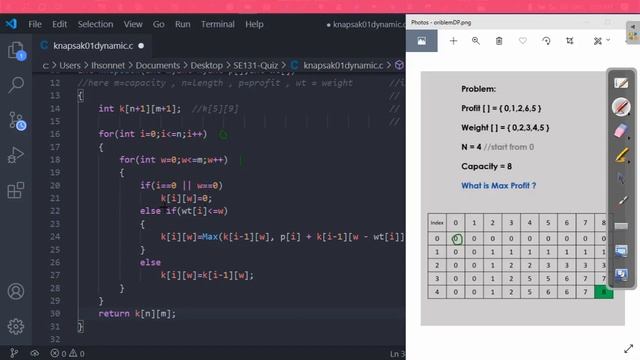The width and height of the screenshot is (640, 360).
Task: Click the VS Code logo icon
Action: (x=11, y=24)
